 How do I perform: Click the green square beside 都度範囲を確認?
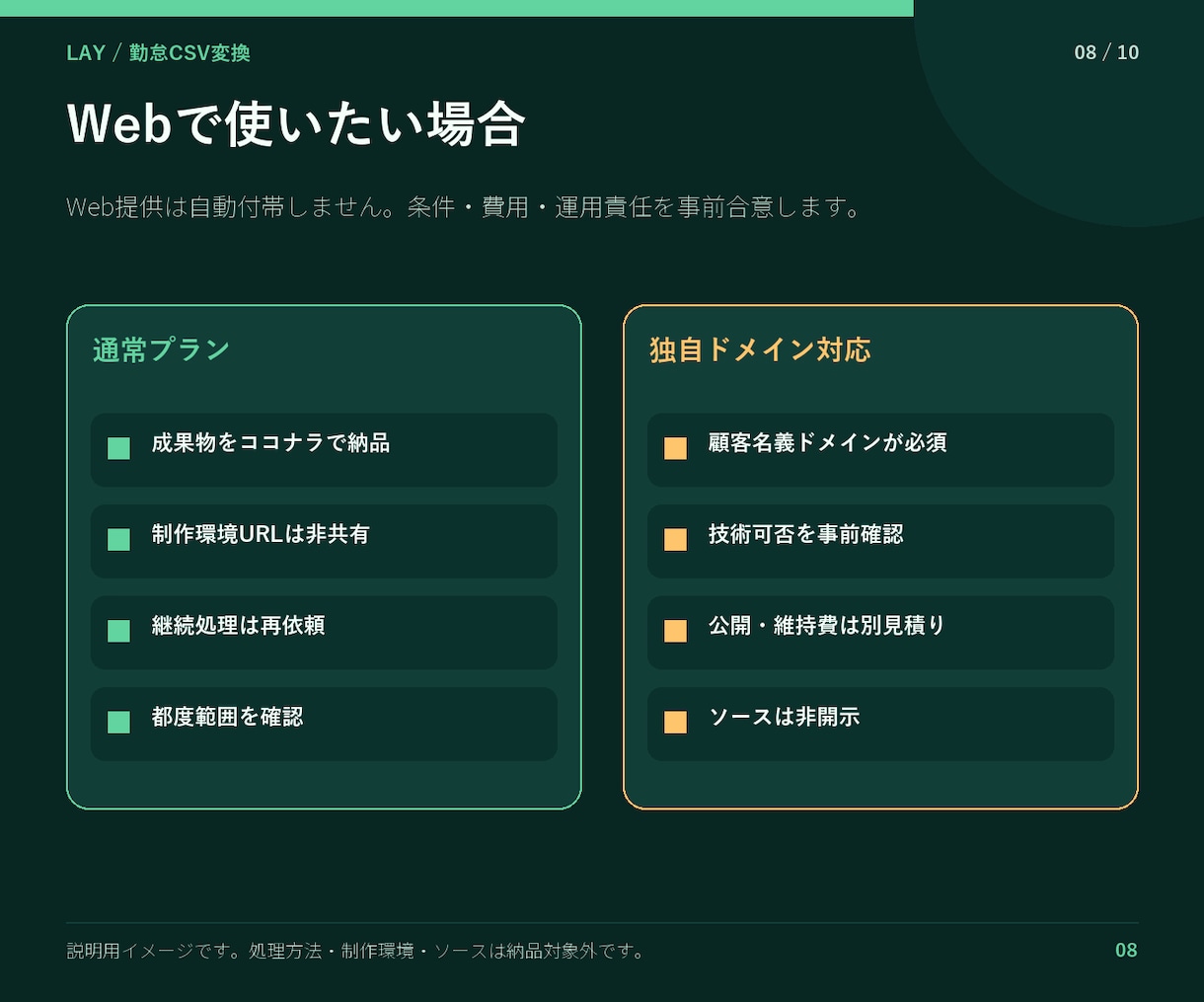click(118, 722)
